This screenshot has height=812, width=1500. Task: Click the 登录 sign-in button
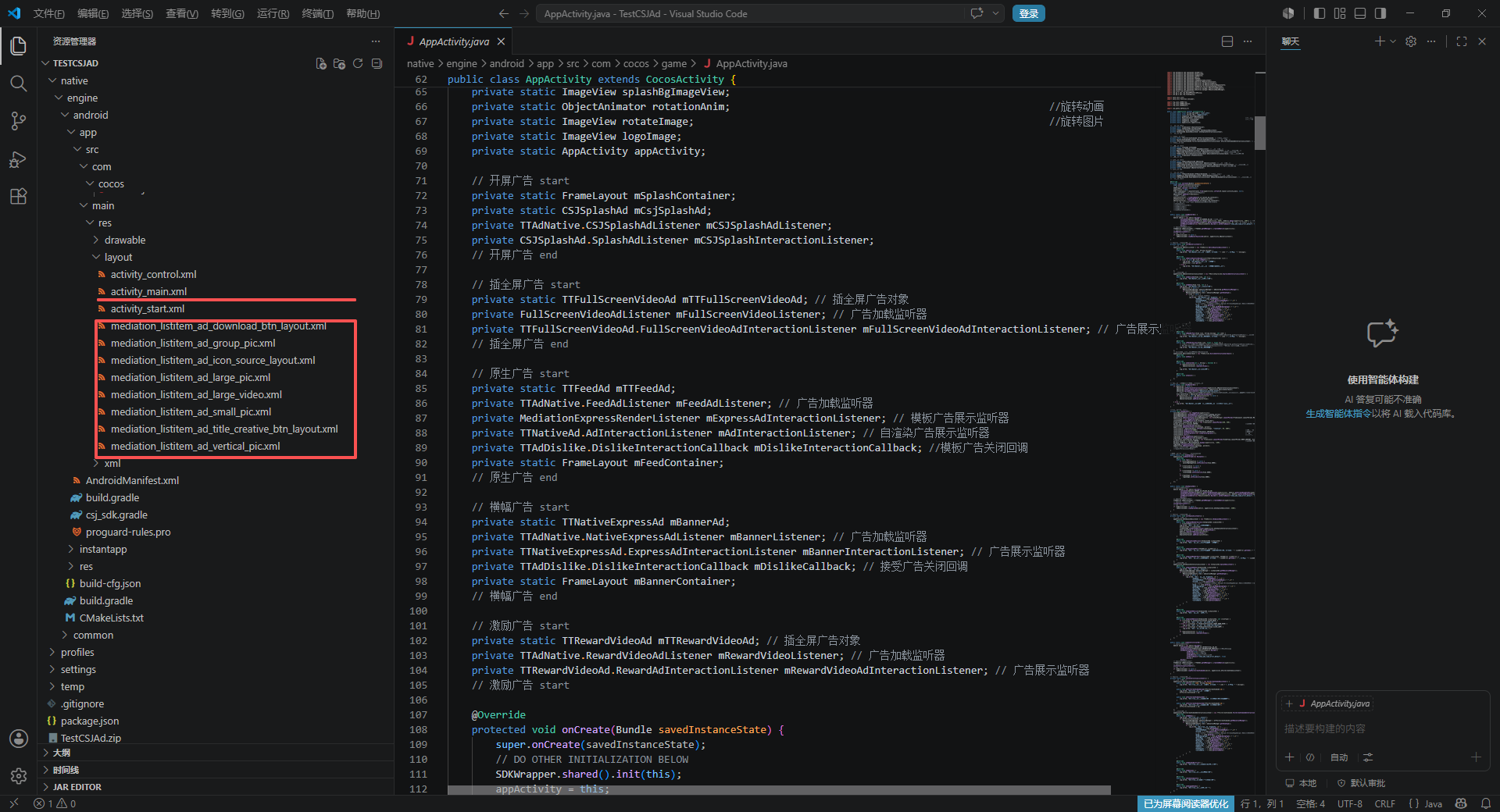[x=1029, y=13]
